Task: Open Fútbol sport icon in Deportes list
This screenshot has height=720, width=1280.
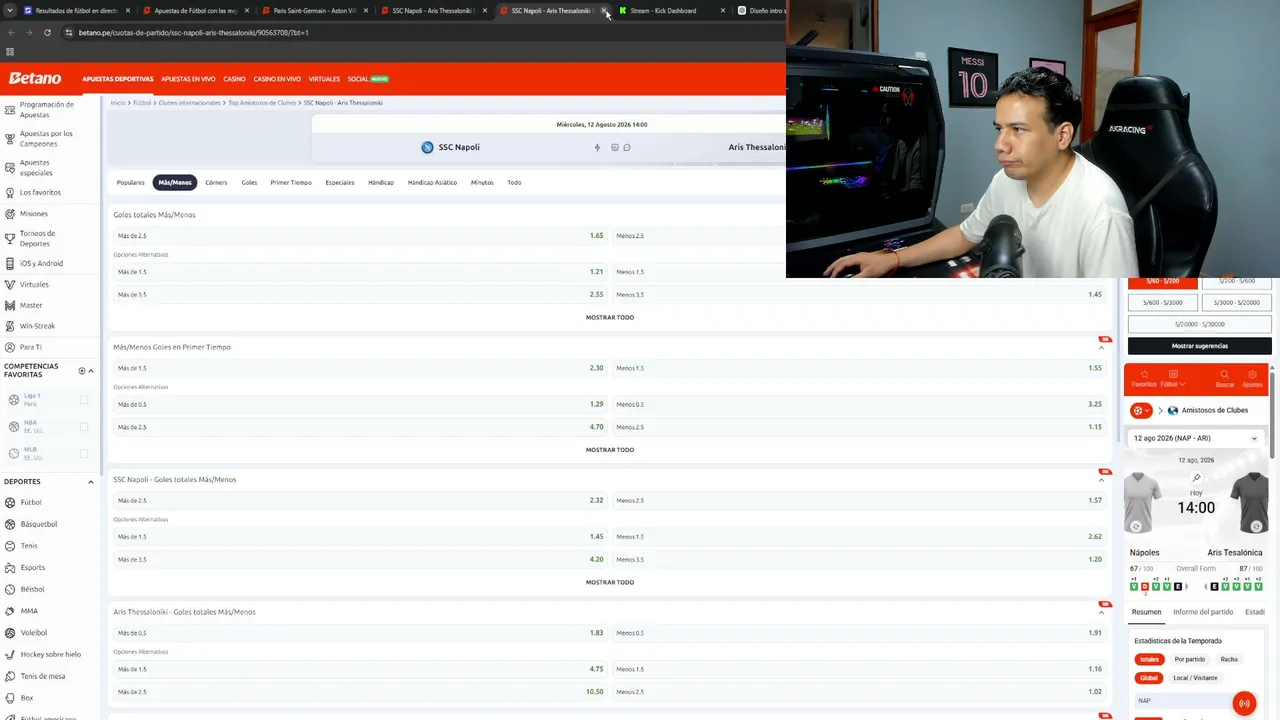Action: click(10, 502)
